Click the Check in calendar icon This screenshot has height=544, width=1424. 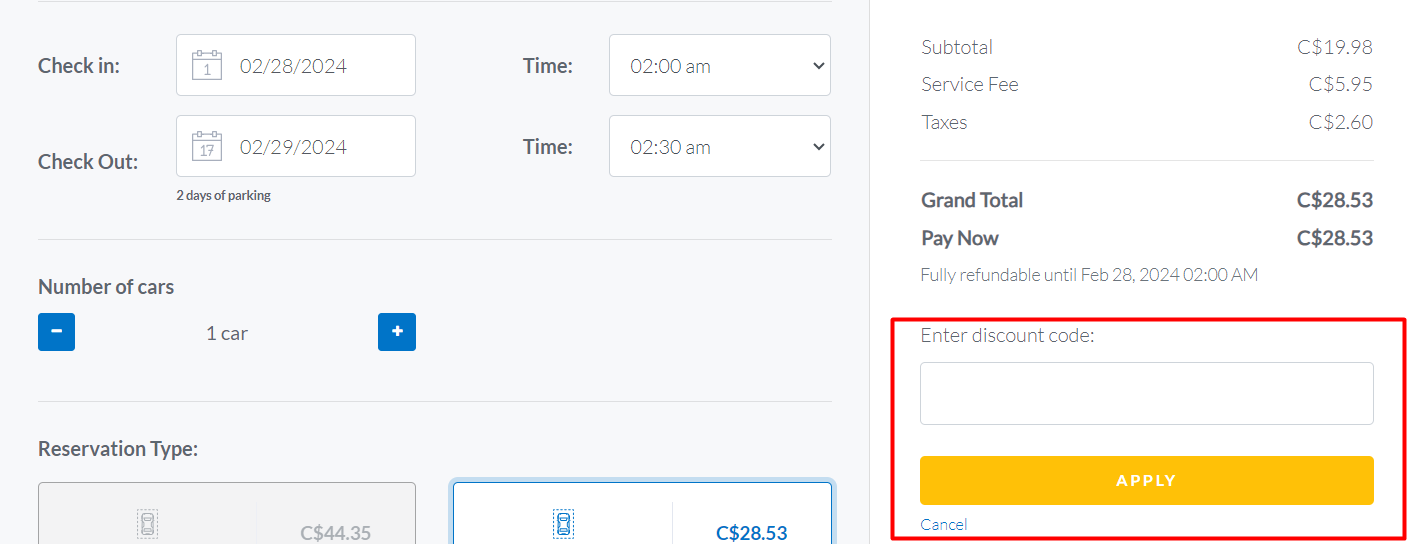point(207,65)
